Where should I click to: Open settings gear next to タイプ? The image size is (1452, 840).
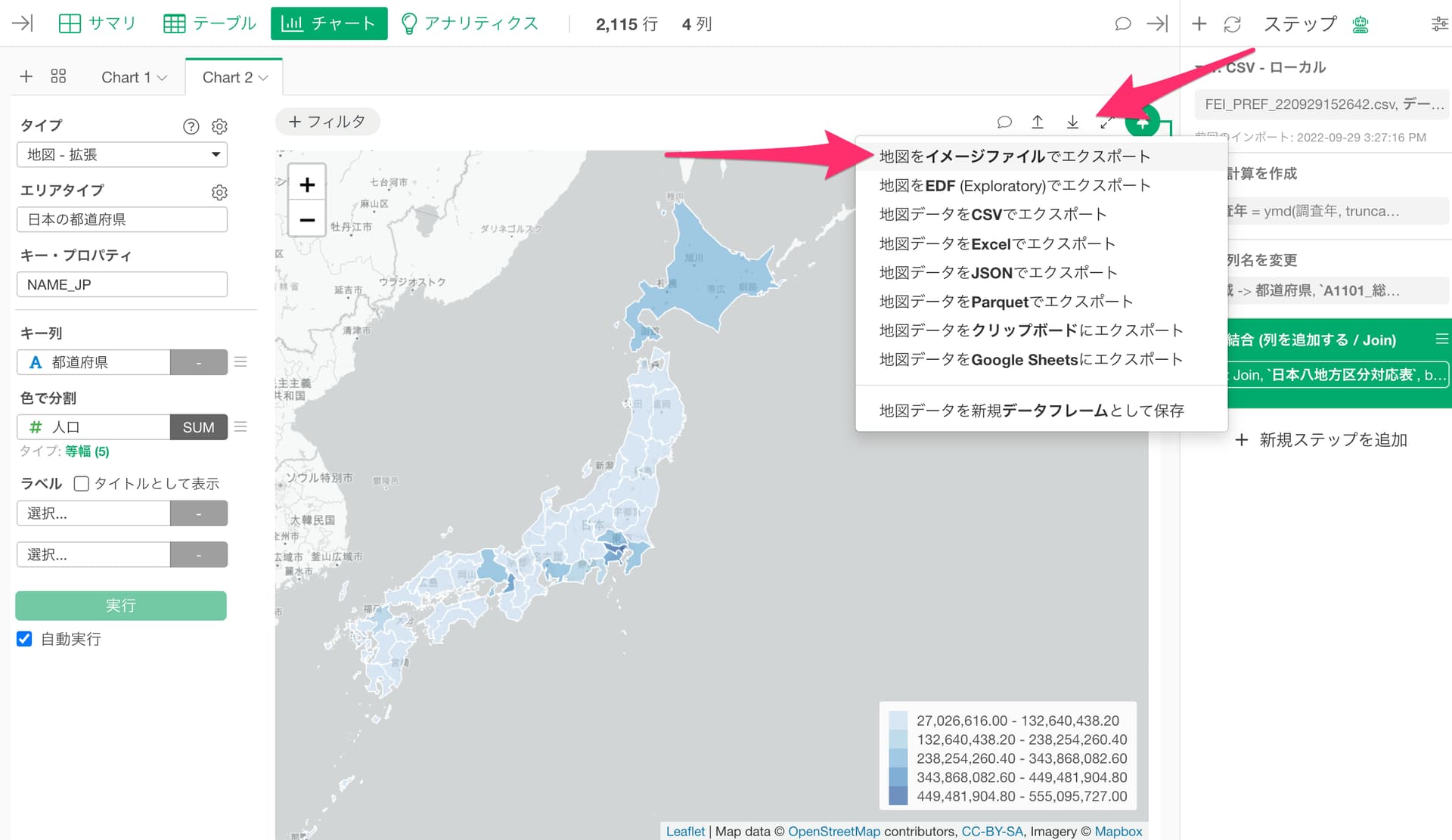click(x=219, y=126)
